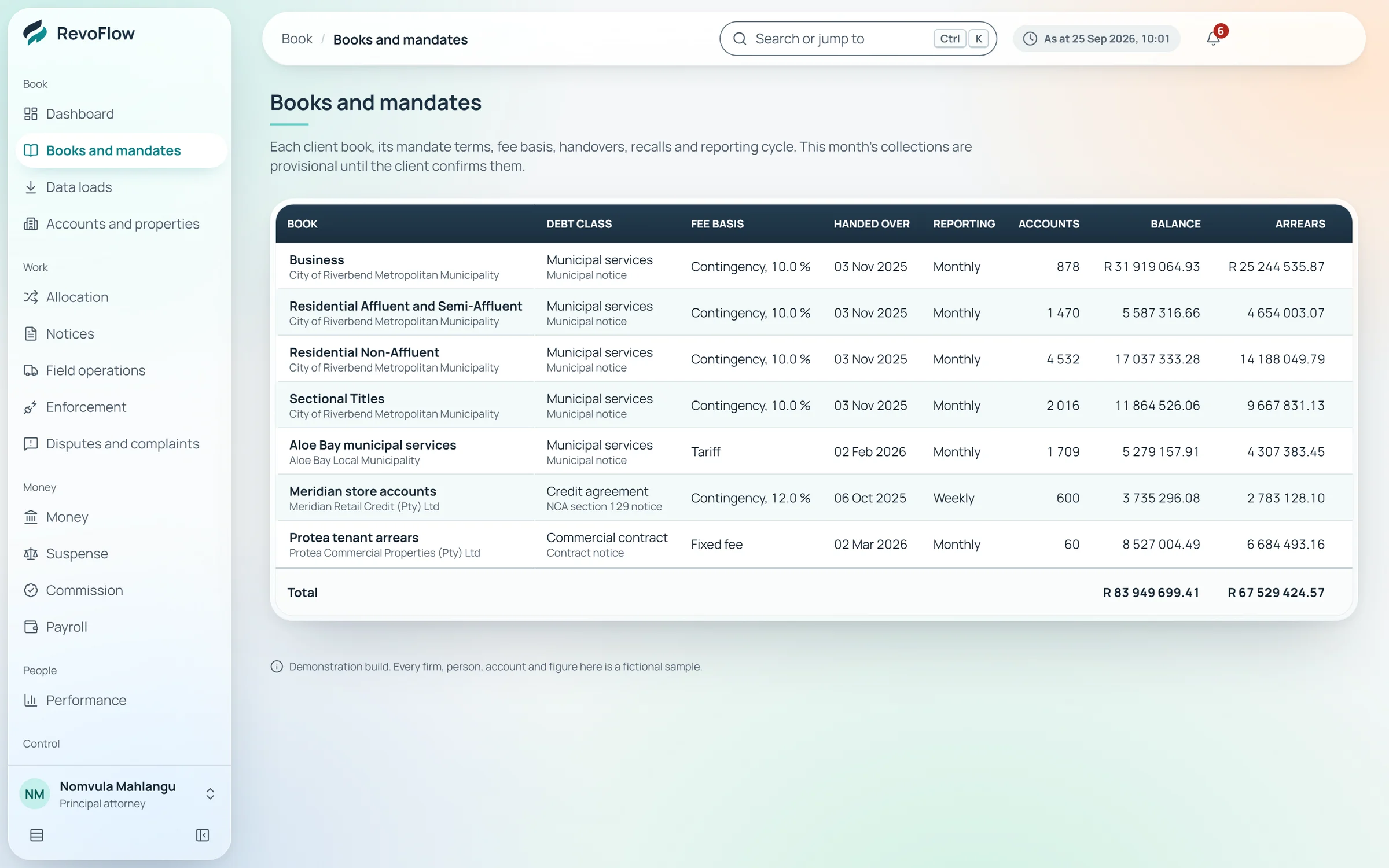Image resolution: width=1389 pixels, height=868 pixels.
Task: Sort by Fee Basis column header
Action: (x=717, y=224)
